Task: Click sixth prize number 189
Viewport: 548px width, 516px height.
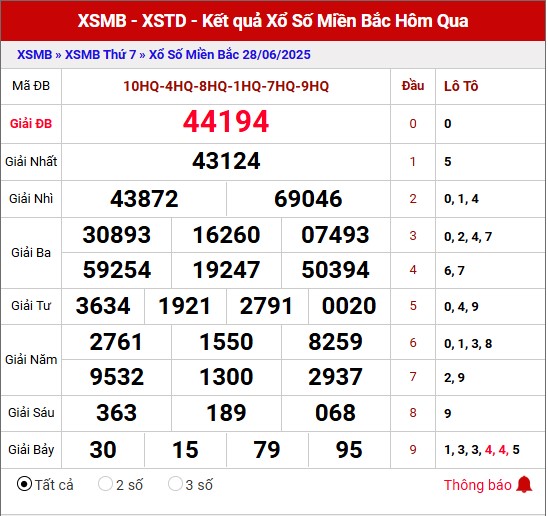Action: click(226, 413)
